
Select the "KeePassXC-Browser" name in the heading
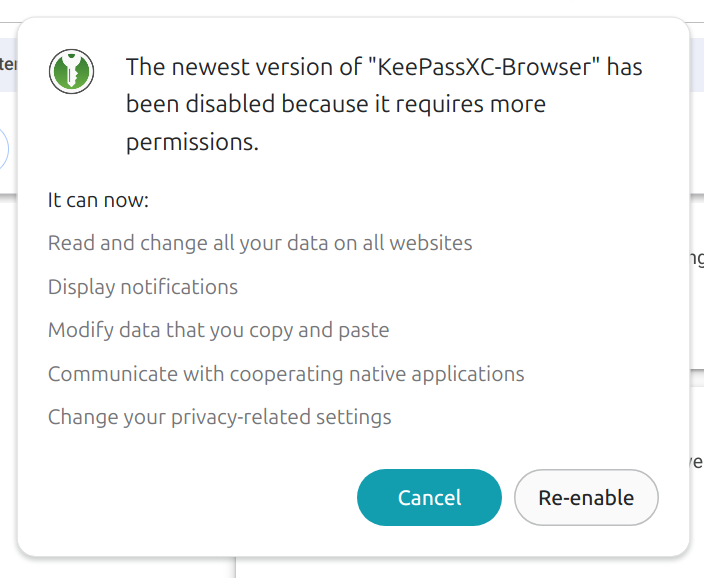(484, 67)
